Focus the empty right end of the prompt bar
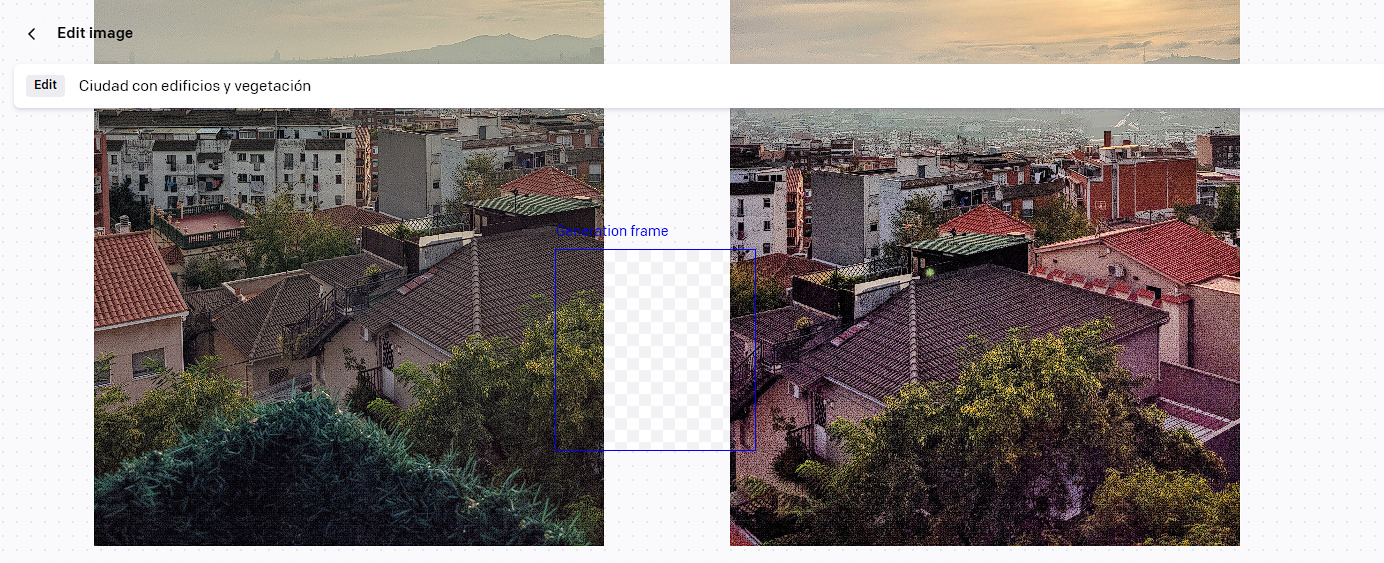The height and width of the screenshot is (563, 1384). click(1000, 86)
